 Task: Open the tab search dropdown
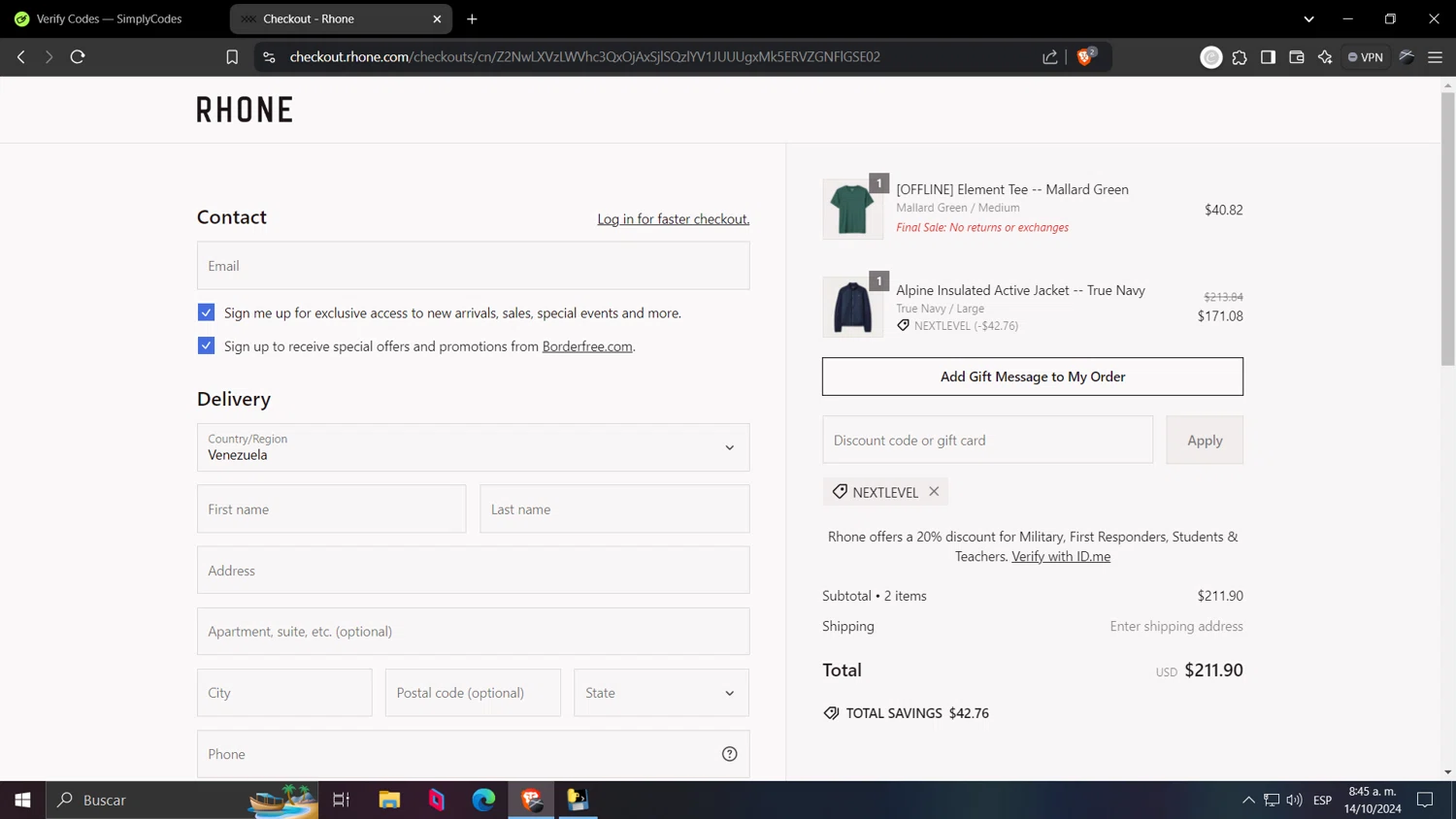click(1308, 18)
